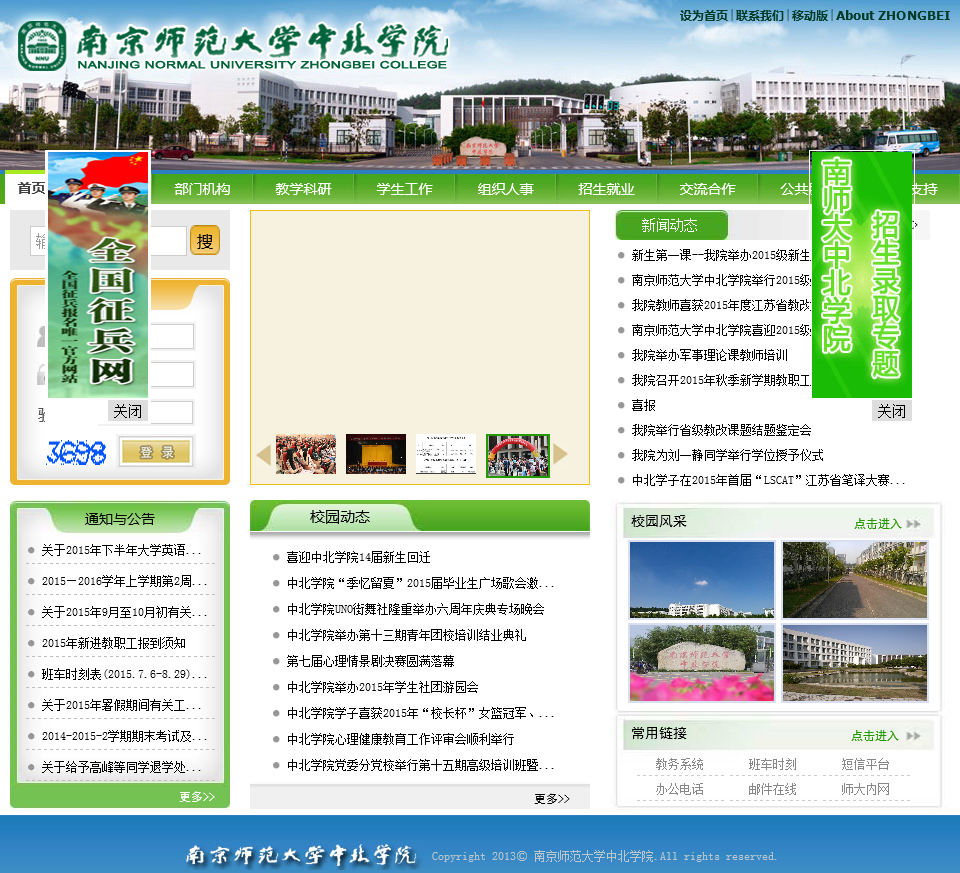Open notice 关于给予高峰等同学退学处

(x=121, y=766)
